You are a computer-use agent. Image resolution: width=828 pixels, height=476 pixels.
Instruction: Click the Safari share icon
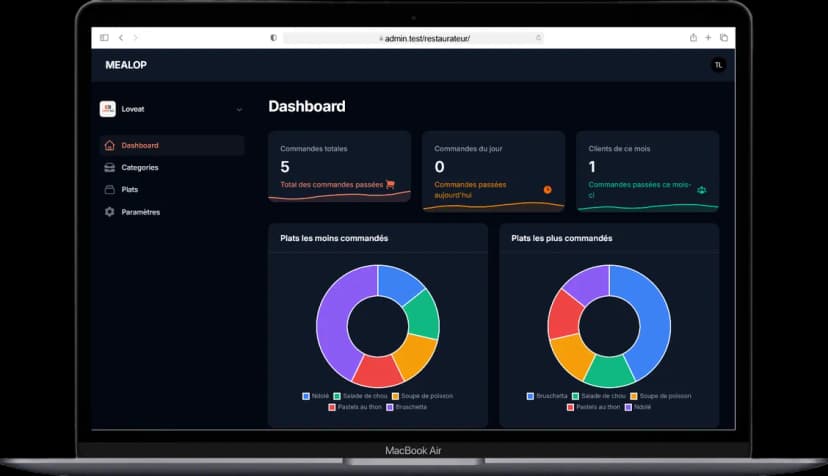693,37
